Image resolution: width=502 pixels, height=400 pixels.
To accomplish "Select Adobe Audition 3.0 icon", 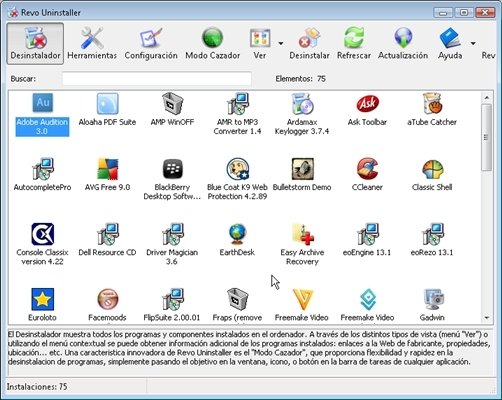I will 42,114.
